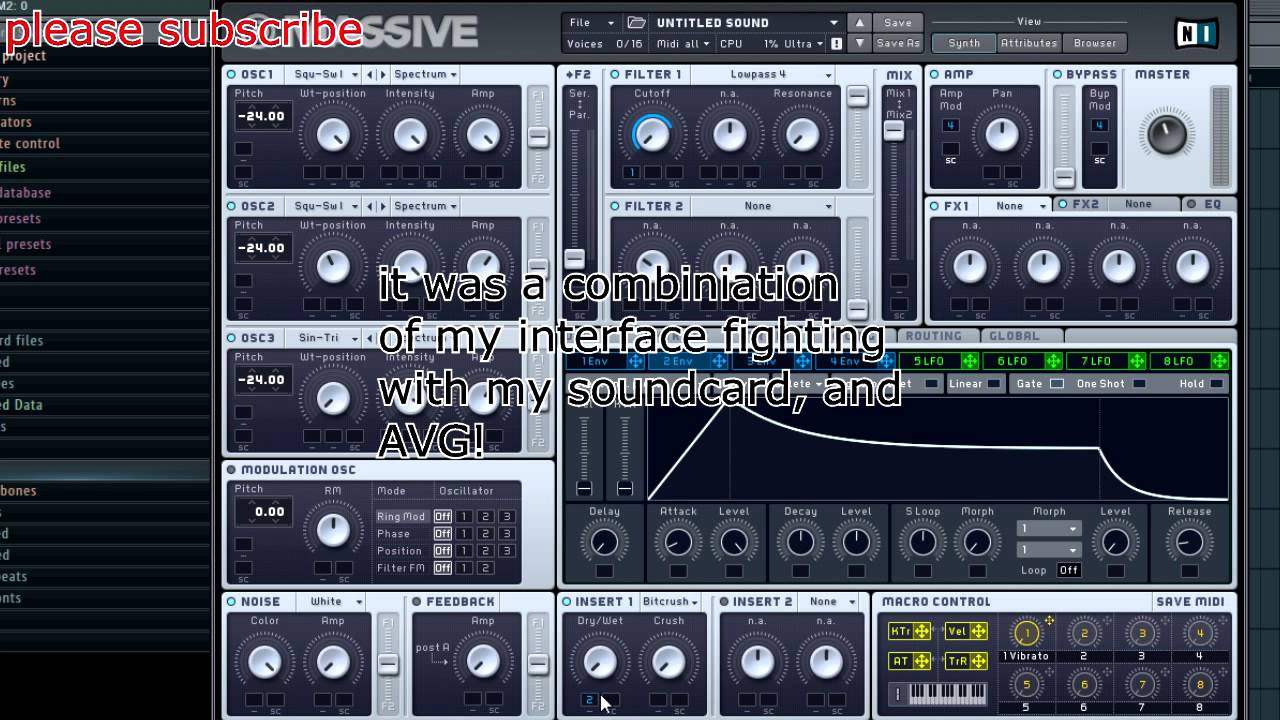Screen dimensions: 1280x720
Task: Switch to the Synth view
Action: tap(964, 43)
